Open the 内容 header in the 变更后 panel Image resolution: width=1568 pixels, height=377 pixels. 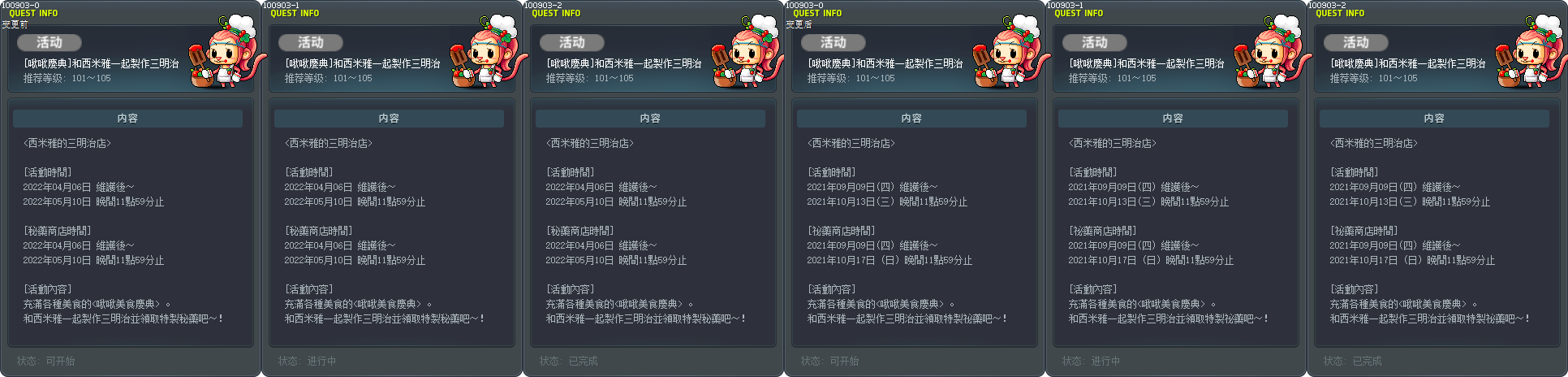coord(911,119)
